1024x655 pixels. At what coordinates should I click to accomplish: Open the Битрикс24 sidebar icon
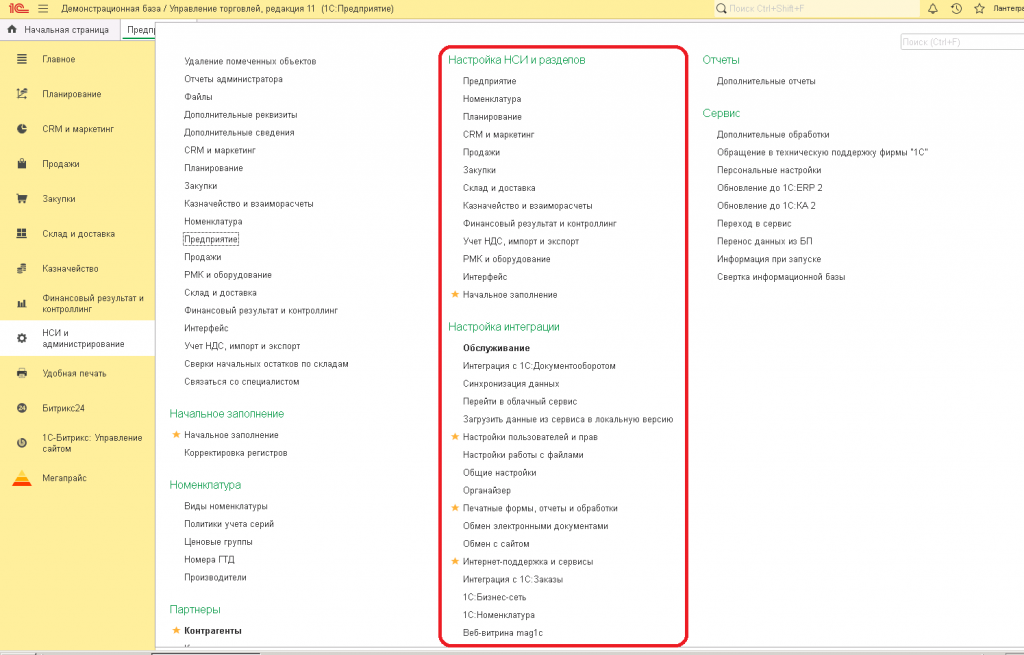tap(21, 408)
